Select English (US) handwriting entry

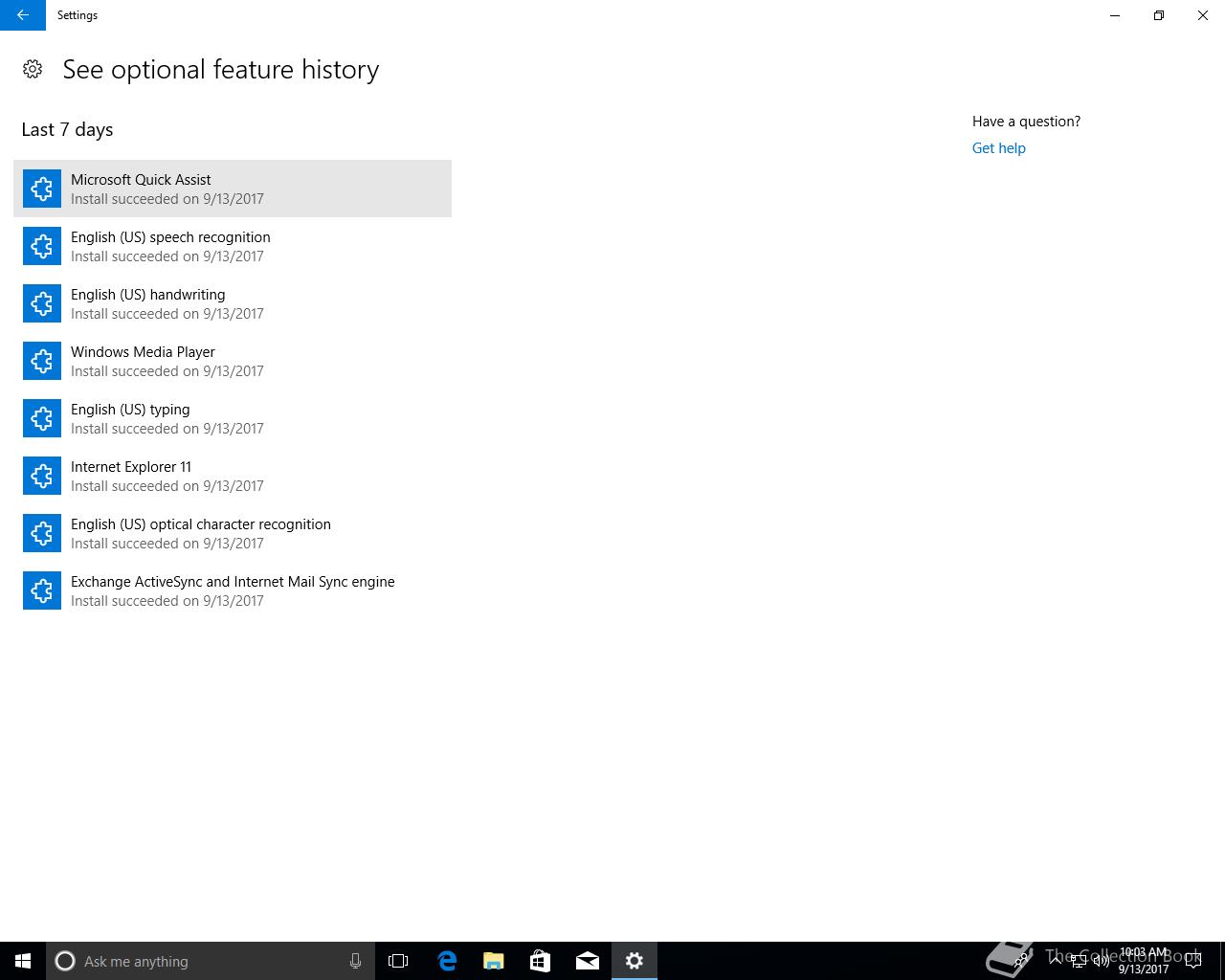233,303
